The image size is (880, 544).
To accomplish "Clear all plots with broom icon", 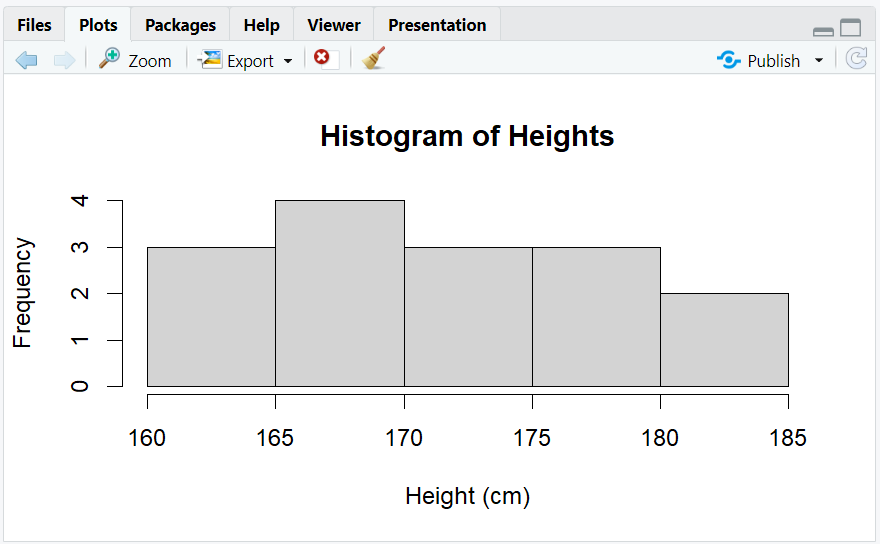I will click(x=373, y=58).
